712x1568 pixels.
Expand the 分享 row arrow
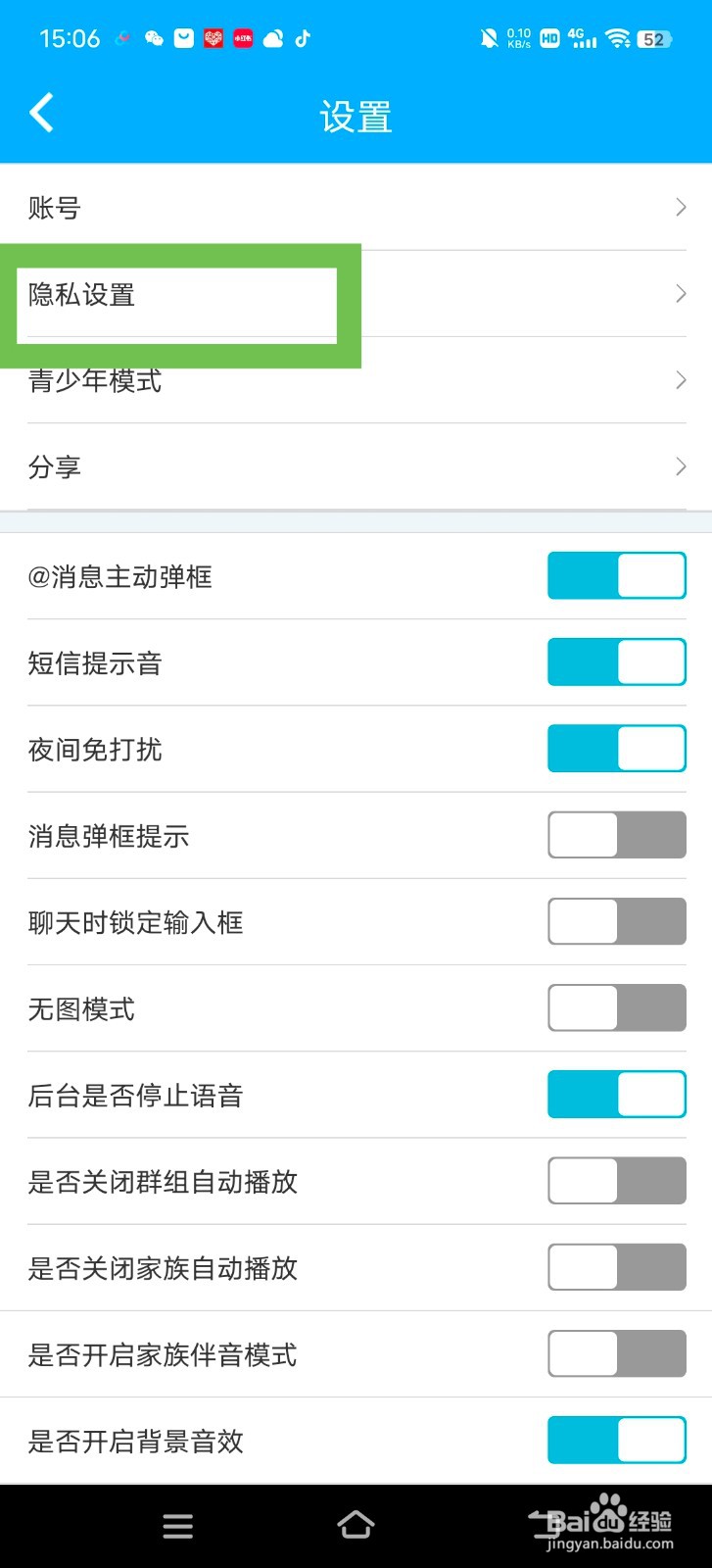click(681, 466)
